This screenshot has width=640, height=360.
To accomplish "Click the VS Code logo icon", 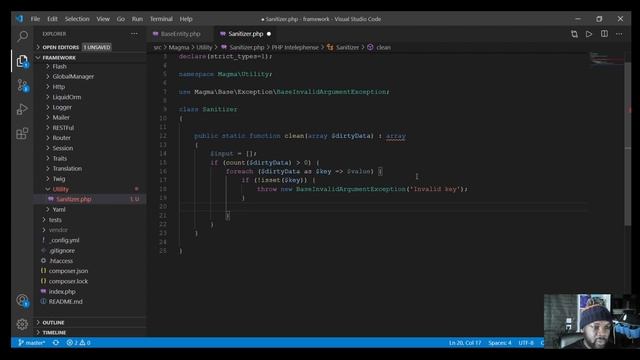I will (20, 19).
